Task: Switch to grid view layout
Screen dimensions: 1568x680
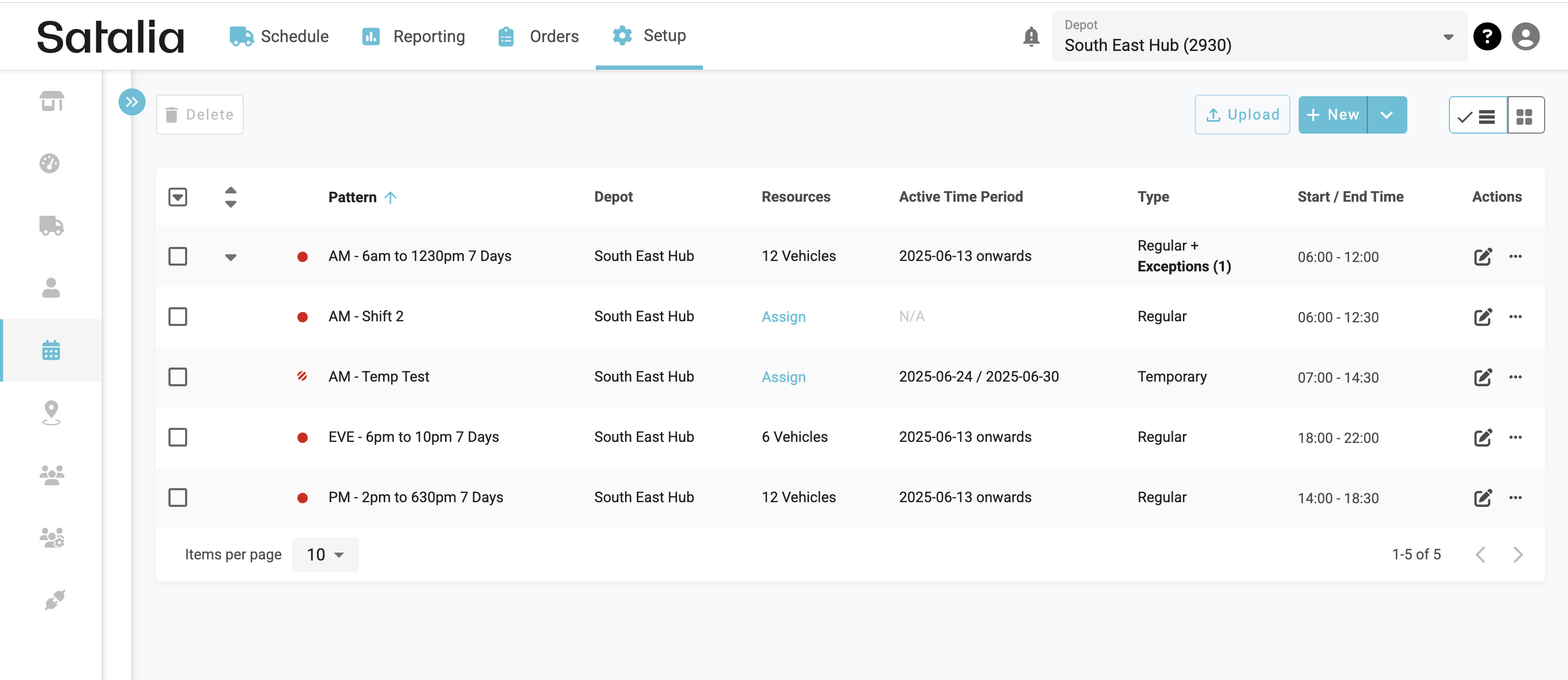Action: click(1525, 115)
